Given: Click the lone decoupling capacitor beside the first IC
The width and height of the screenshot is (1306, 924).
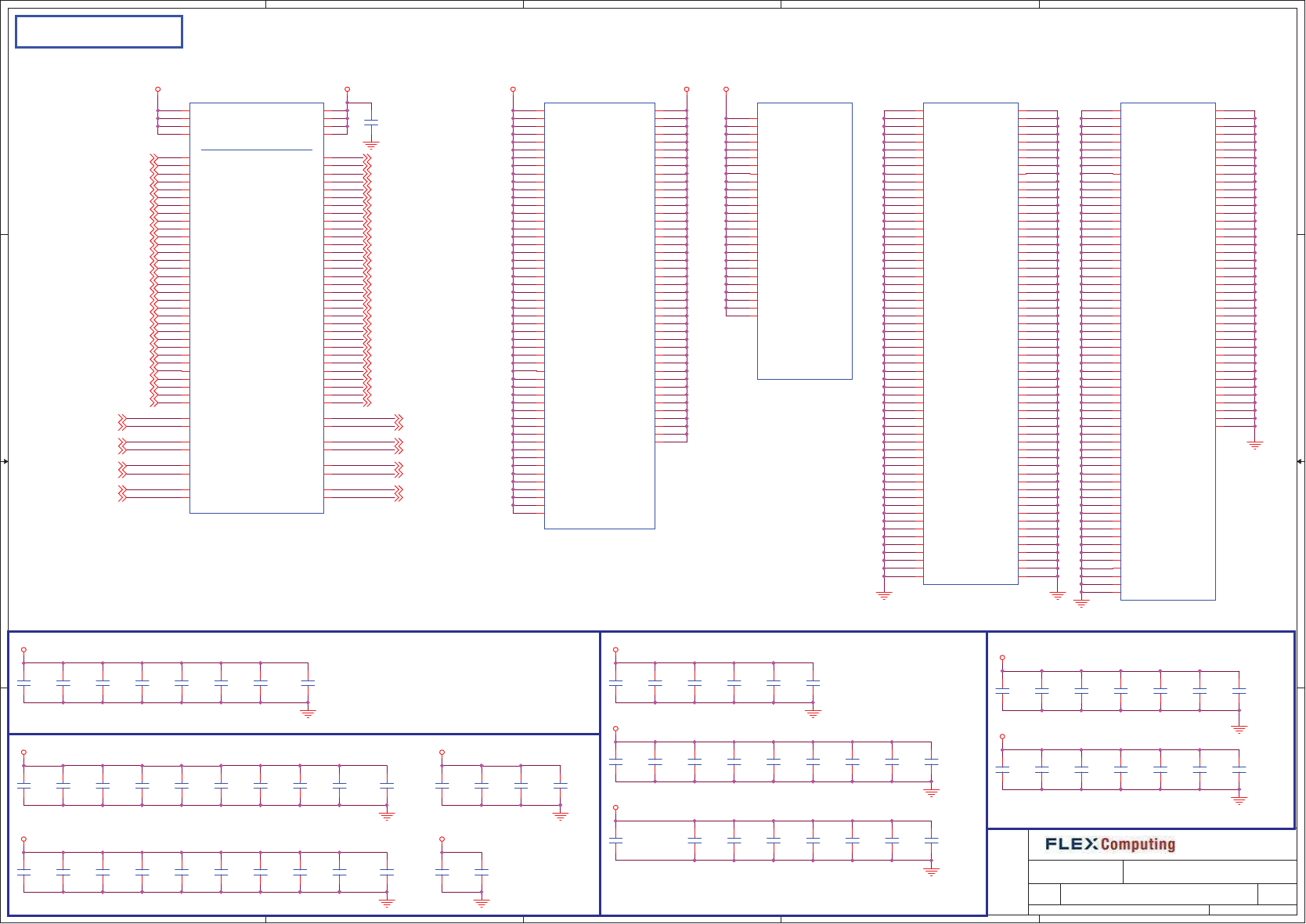Looking at the screenshot, I should [371, 122].
